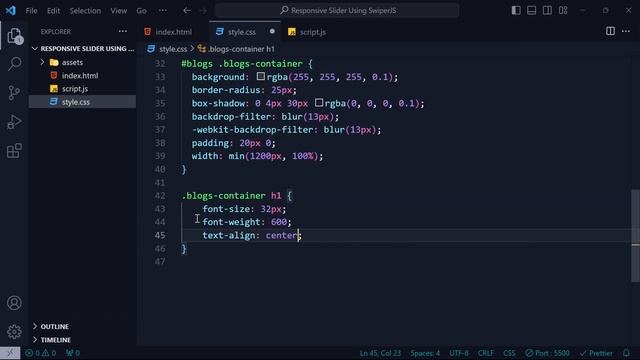Close unsaved style.css tab dot
The width and height of the screenshot is (640, 360).
pos(272,31)
